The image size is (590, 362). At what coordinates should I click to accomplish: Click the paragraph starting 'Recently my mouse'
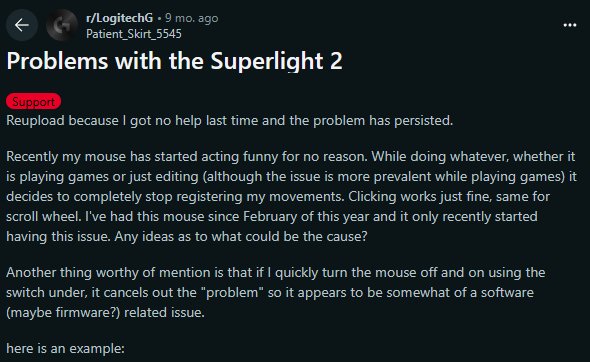[x=291, y=196]
